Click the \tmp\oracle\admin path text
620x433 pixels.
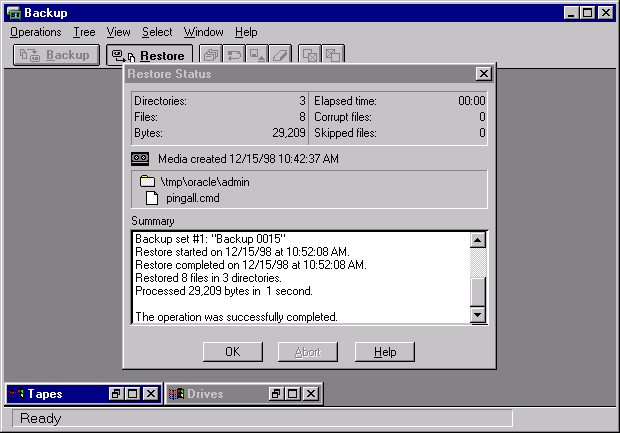coord(205,182)
